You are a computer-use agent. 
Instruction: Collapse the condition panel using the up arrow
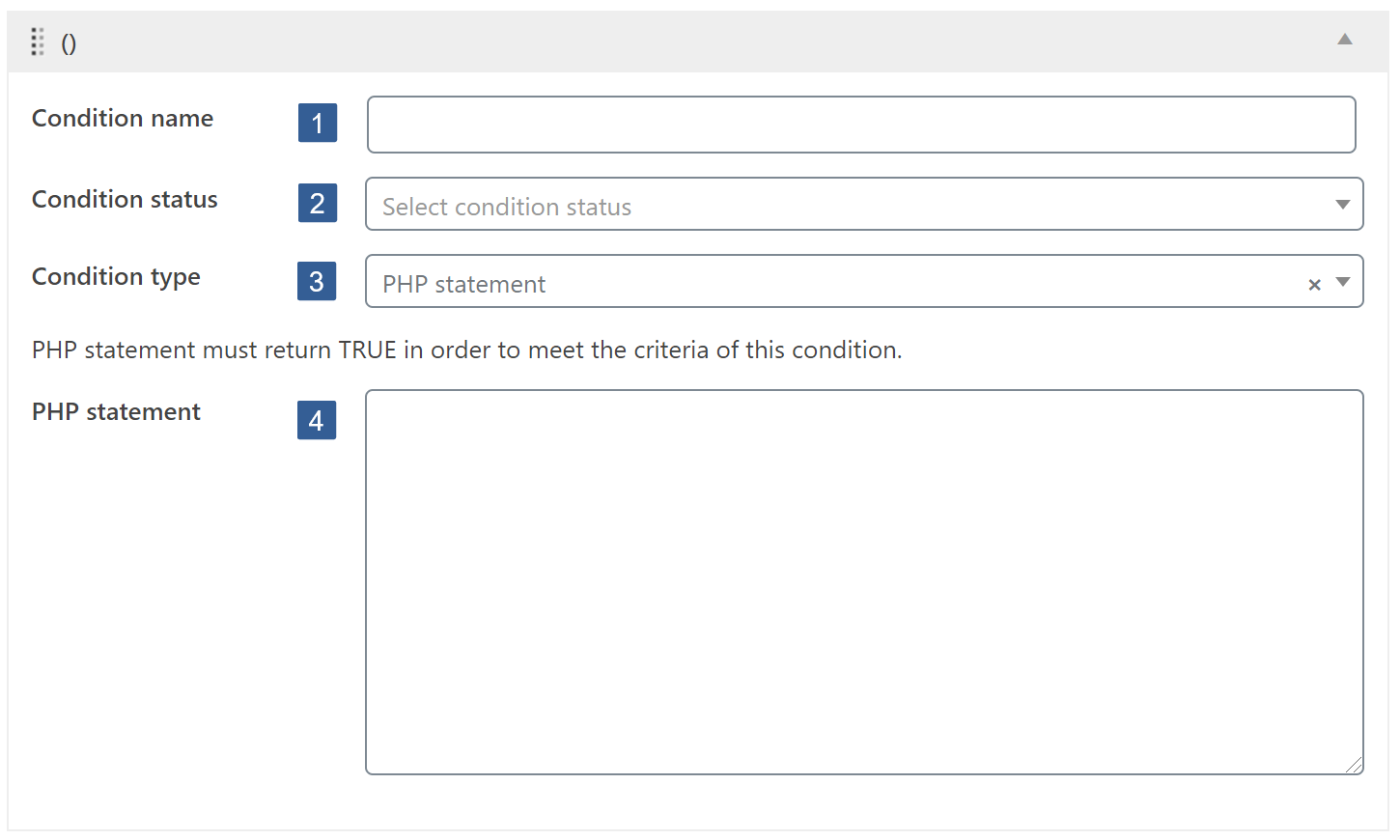[x=1344, y=42]
